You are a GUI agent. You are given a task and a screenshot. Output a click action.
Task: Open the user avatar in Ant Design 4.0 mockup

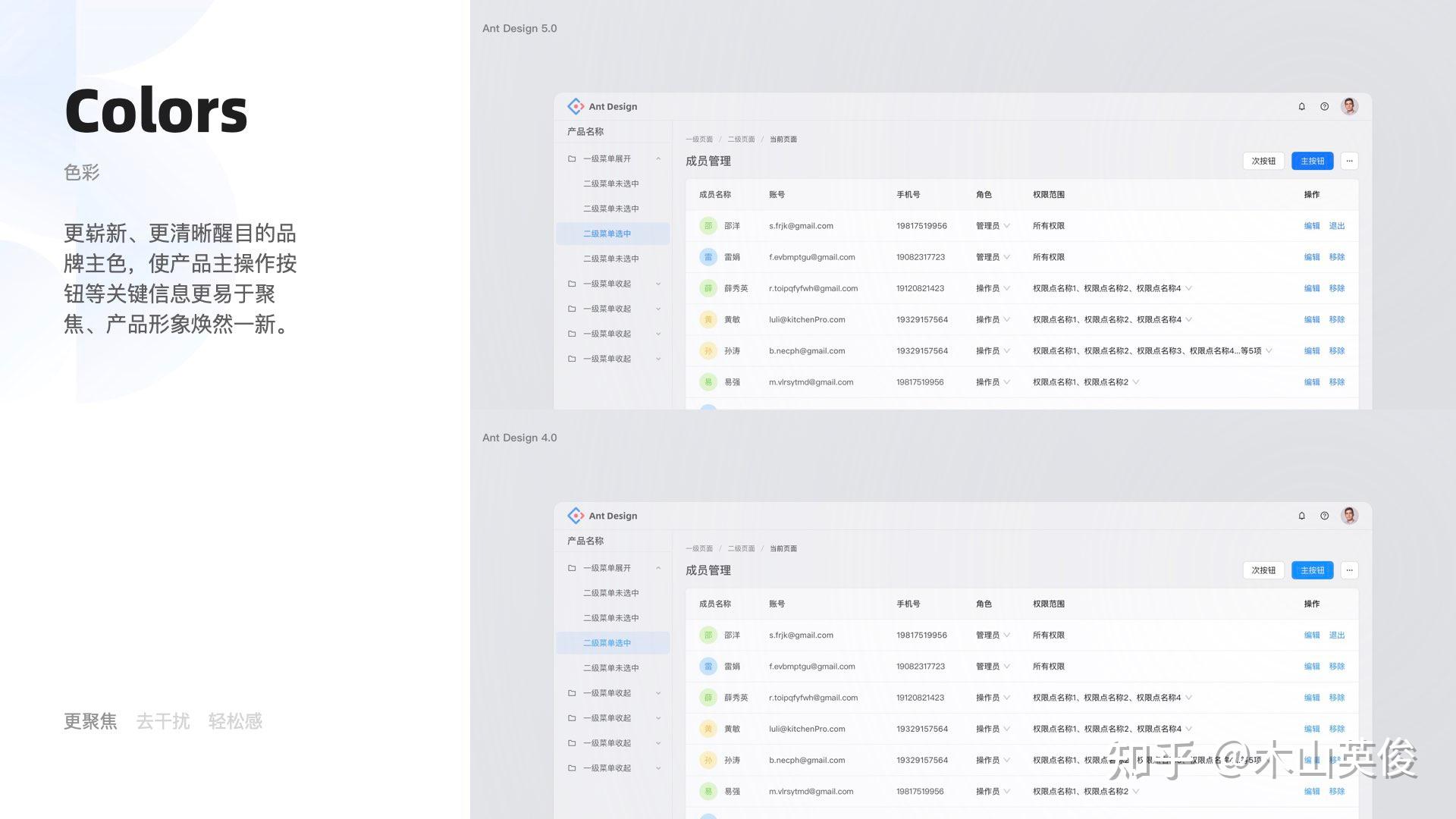[x=1349, y=516]
